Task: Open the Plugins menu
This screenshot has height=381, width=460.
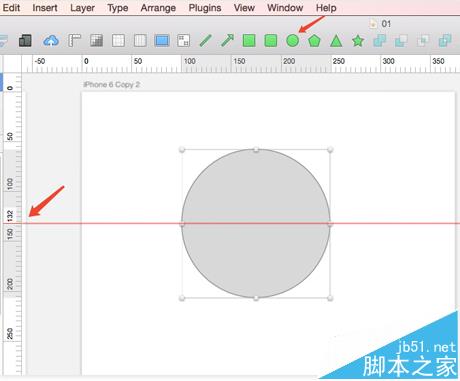Action: 205,7
